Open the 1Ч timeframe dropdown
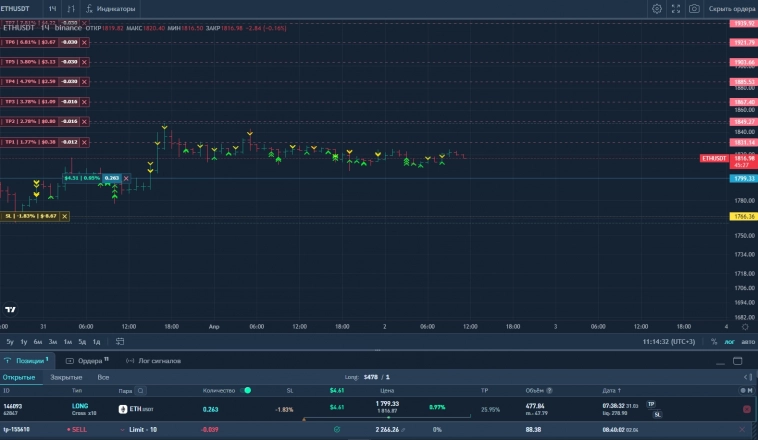Image resolution: width=758 pixels, height=440 pixels. tap(53, 8)
